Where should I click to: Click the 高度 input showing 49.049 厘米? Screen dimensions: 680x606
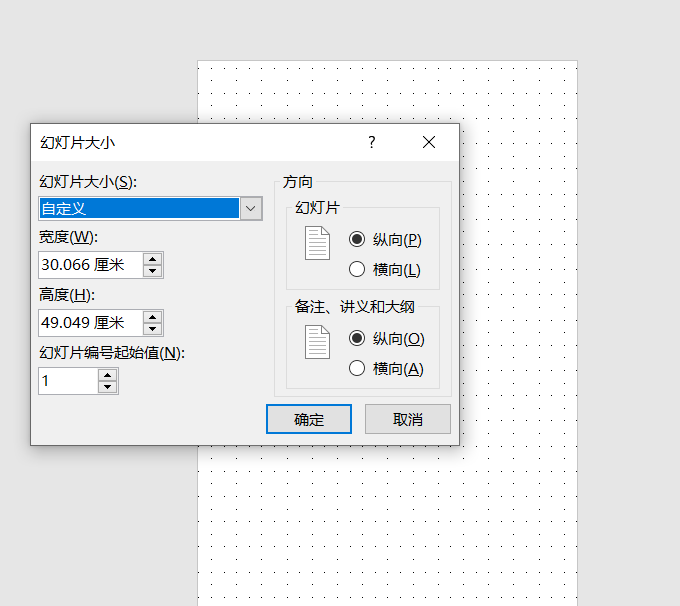pos(91,323)
